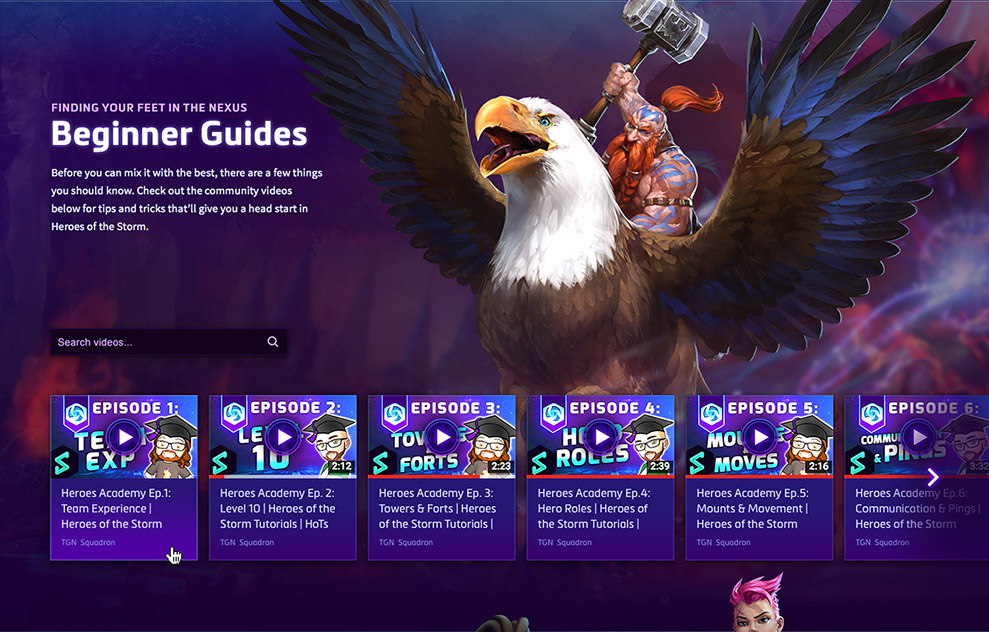Viewport: 989px width, 632px height.
Task: Focus the Search videos input field
Action: (168, 342)
